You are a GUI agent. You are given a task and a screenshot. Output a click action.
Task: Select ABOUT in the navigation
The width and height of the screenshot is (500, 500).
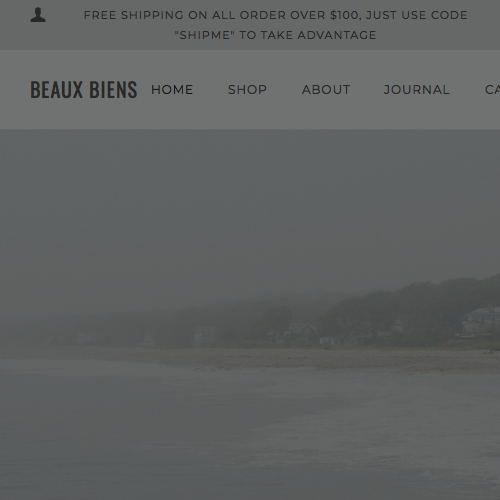(326, 90)
